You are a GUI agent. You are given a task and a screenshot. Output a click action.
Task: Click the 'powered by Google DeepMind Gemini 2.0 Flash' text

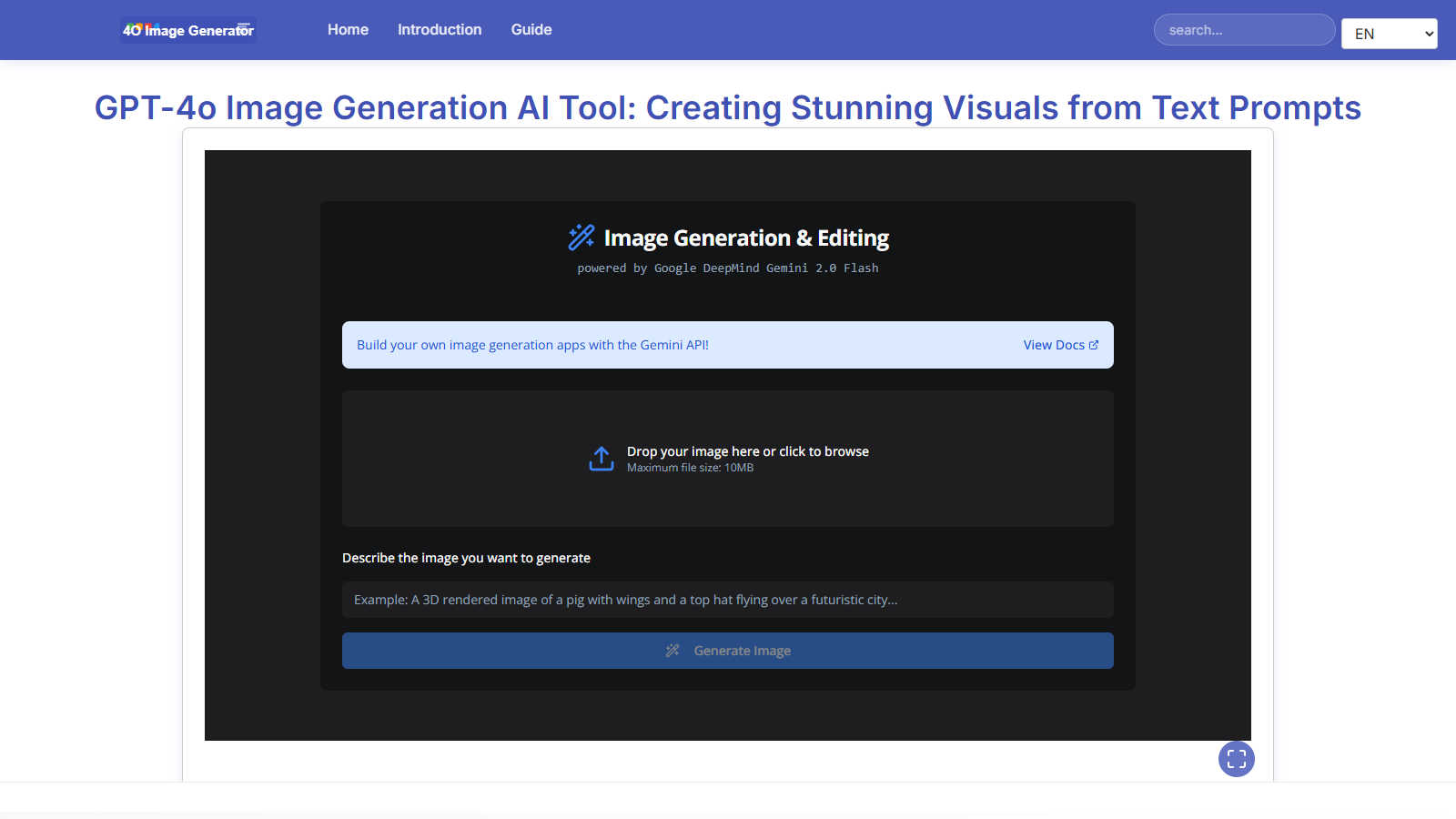pyautogui.click(x=728, y=268)
